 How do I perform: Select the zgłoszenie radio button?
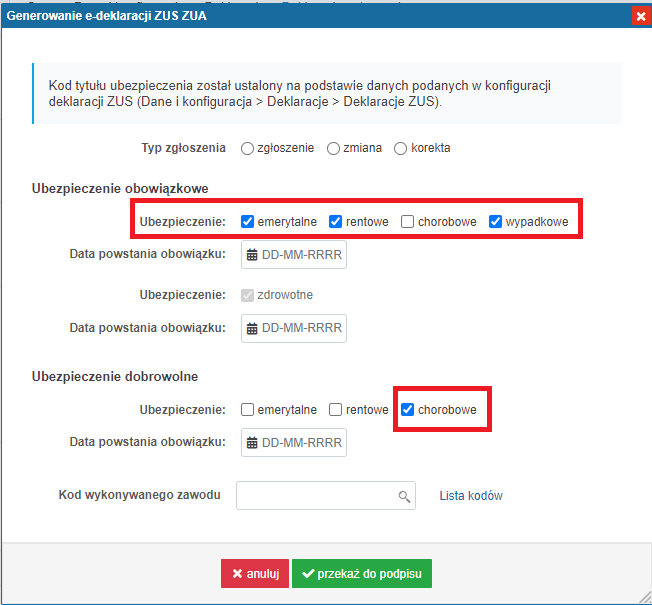(247, 148)
